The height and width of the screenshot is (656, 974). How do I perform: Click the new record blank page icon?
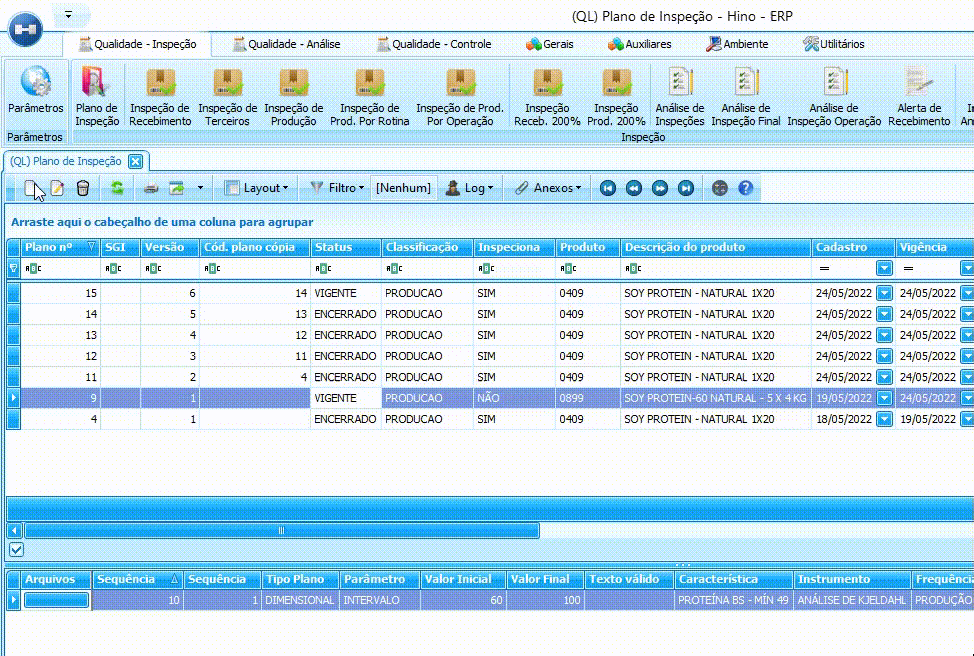coord(31,188)
